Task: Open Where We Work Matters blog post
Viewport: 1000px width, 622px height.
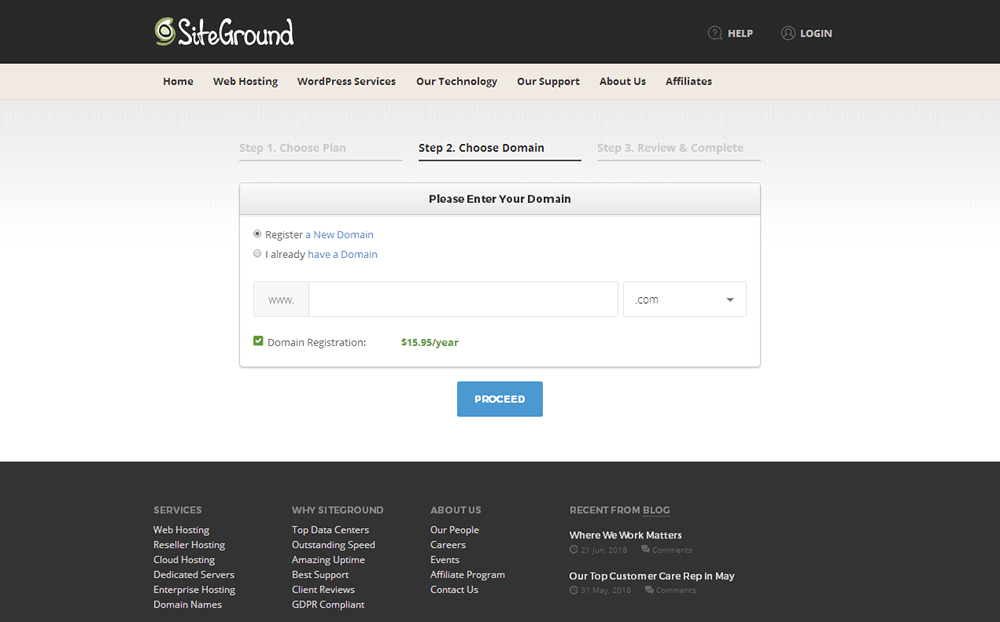Action: point(626,535)
